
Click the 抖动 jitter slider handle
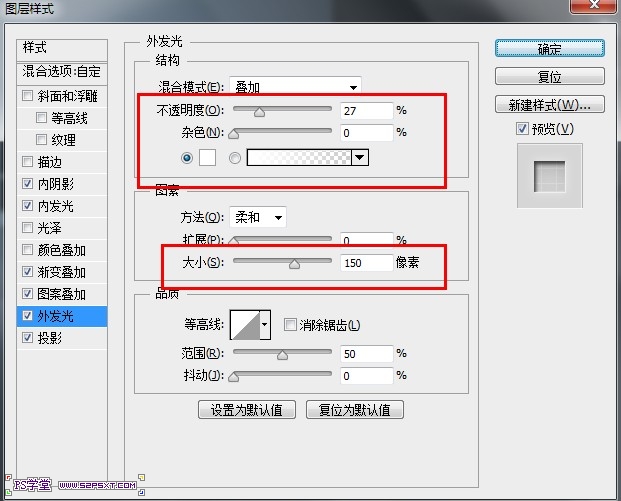click(234, 377)
